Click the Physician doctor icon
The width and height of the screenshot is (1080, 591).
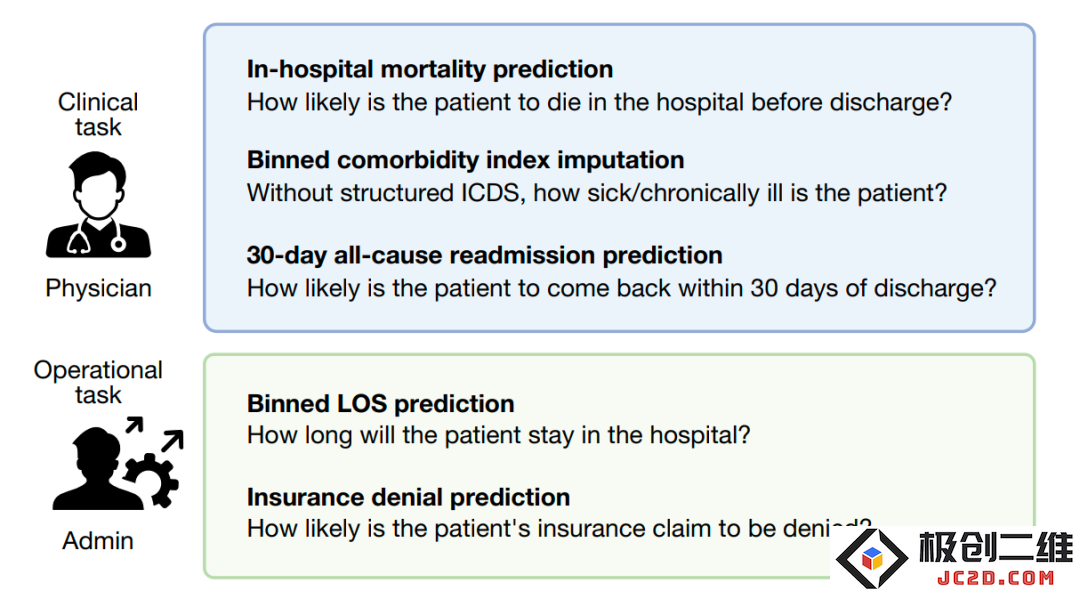point(98,205)
